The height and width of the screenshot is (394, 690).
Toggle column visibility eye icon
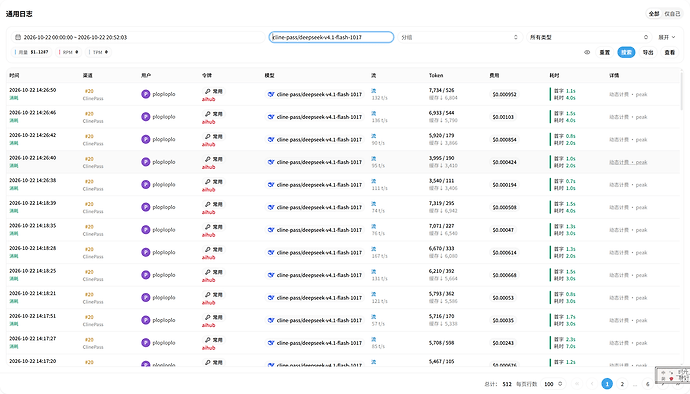coord(587,52)
